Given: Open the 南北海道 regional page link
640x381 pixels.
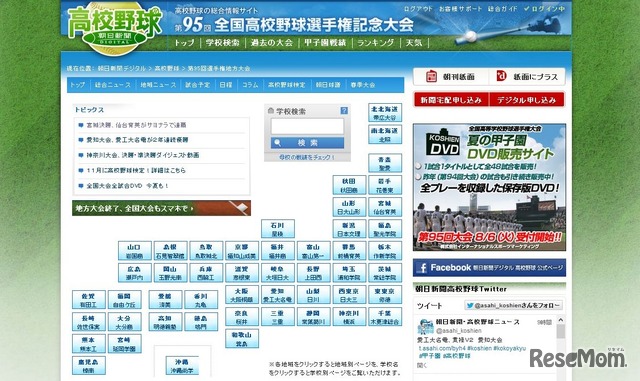Looking at the screenshot, I should coord(384,131).
